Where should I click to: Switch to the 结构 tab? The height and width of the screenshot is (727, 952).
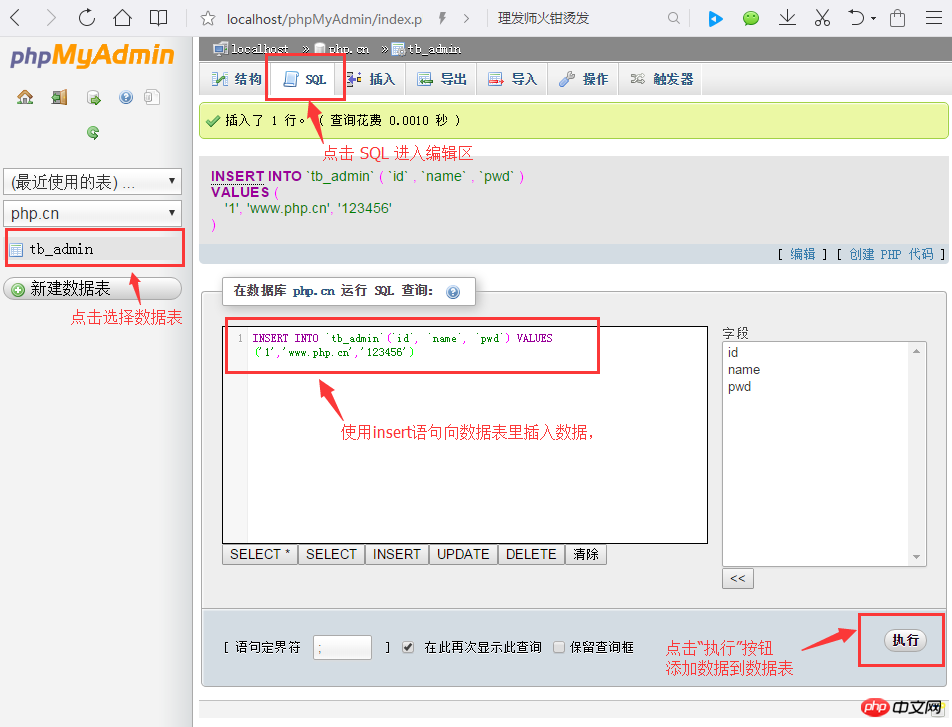coord(238,78)
